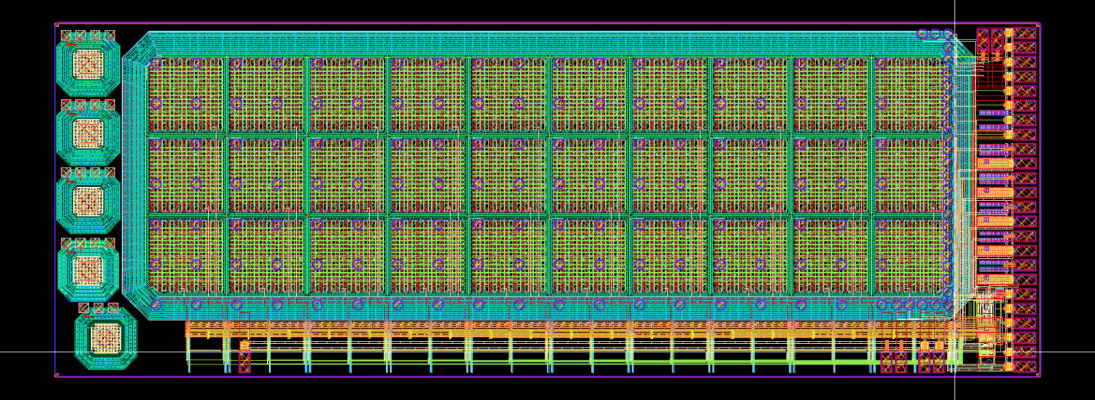1095x400 pixels.
Task: Click the purple circles at array's top-right corner
Action: (935, 34)
